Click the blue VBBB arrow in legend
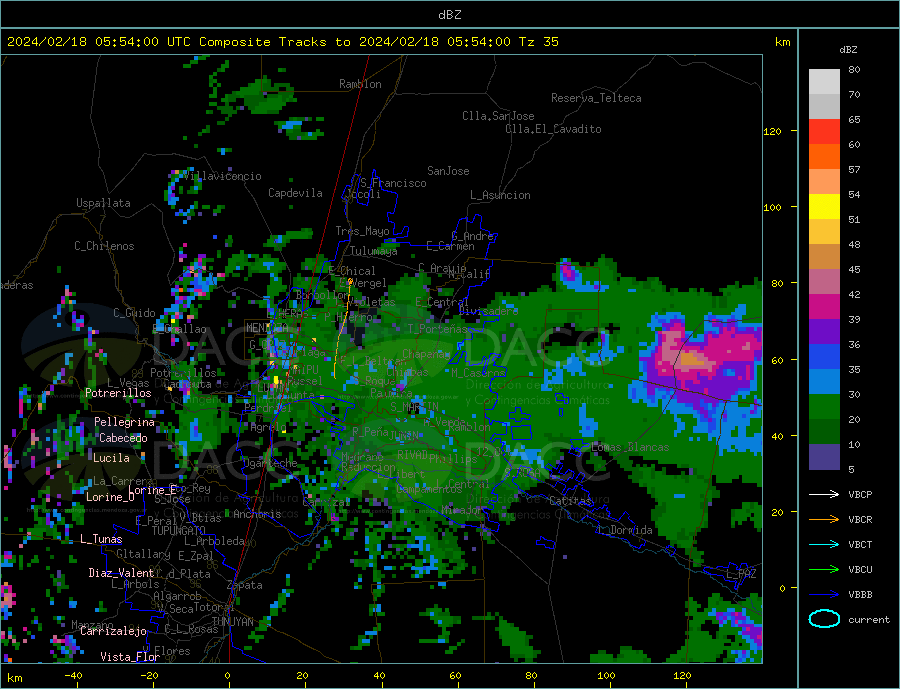 point(824,594)
